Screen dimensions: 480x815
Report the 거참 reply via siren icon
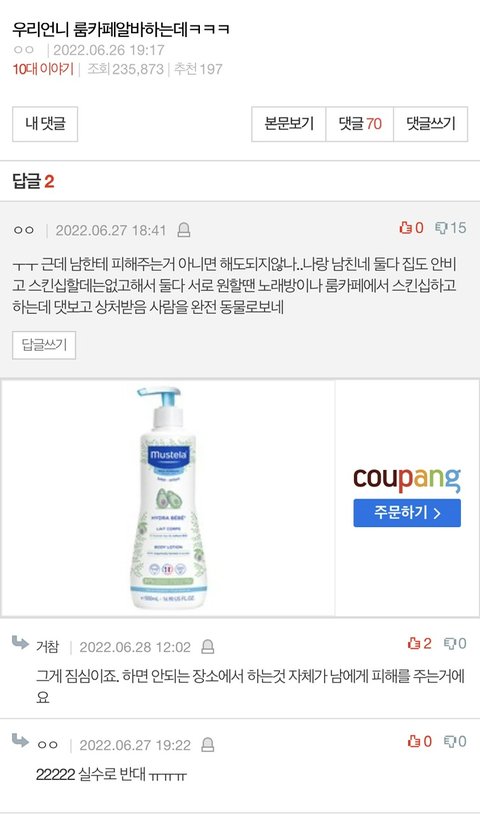(207, 647)
